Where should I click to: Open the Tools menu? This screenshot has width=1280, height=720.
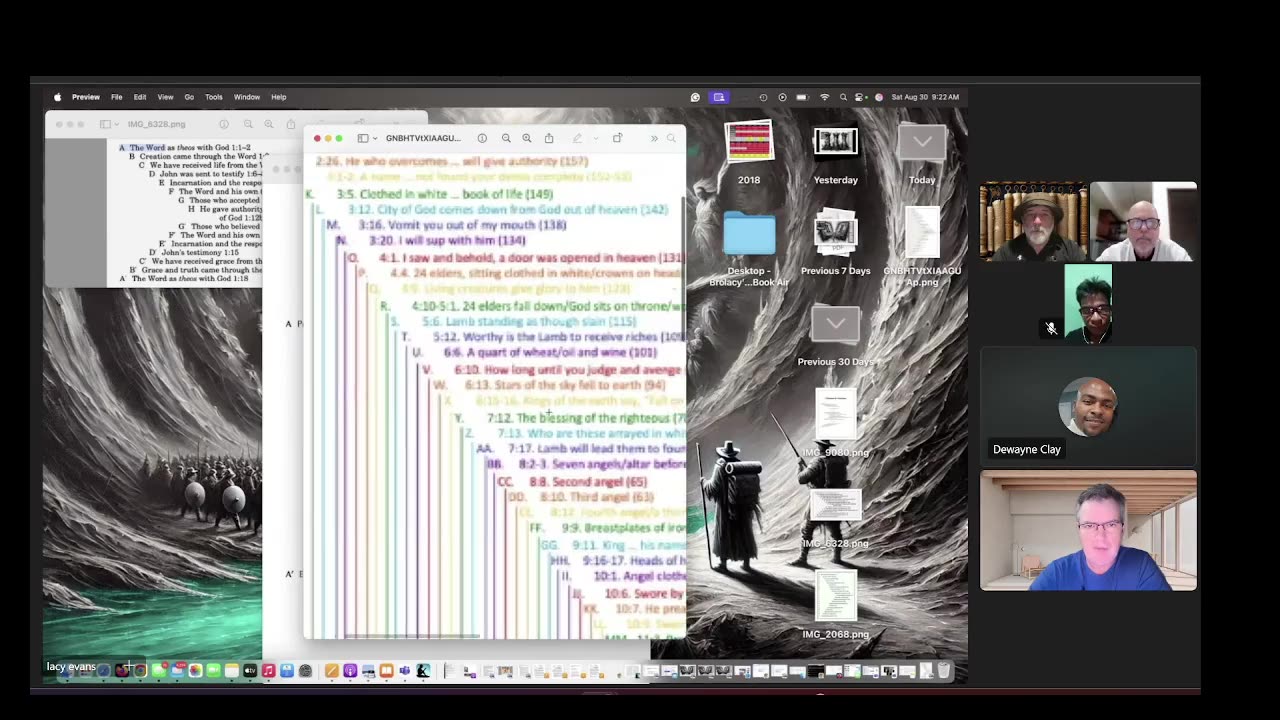pos(214,97)
